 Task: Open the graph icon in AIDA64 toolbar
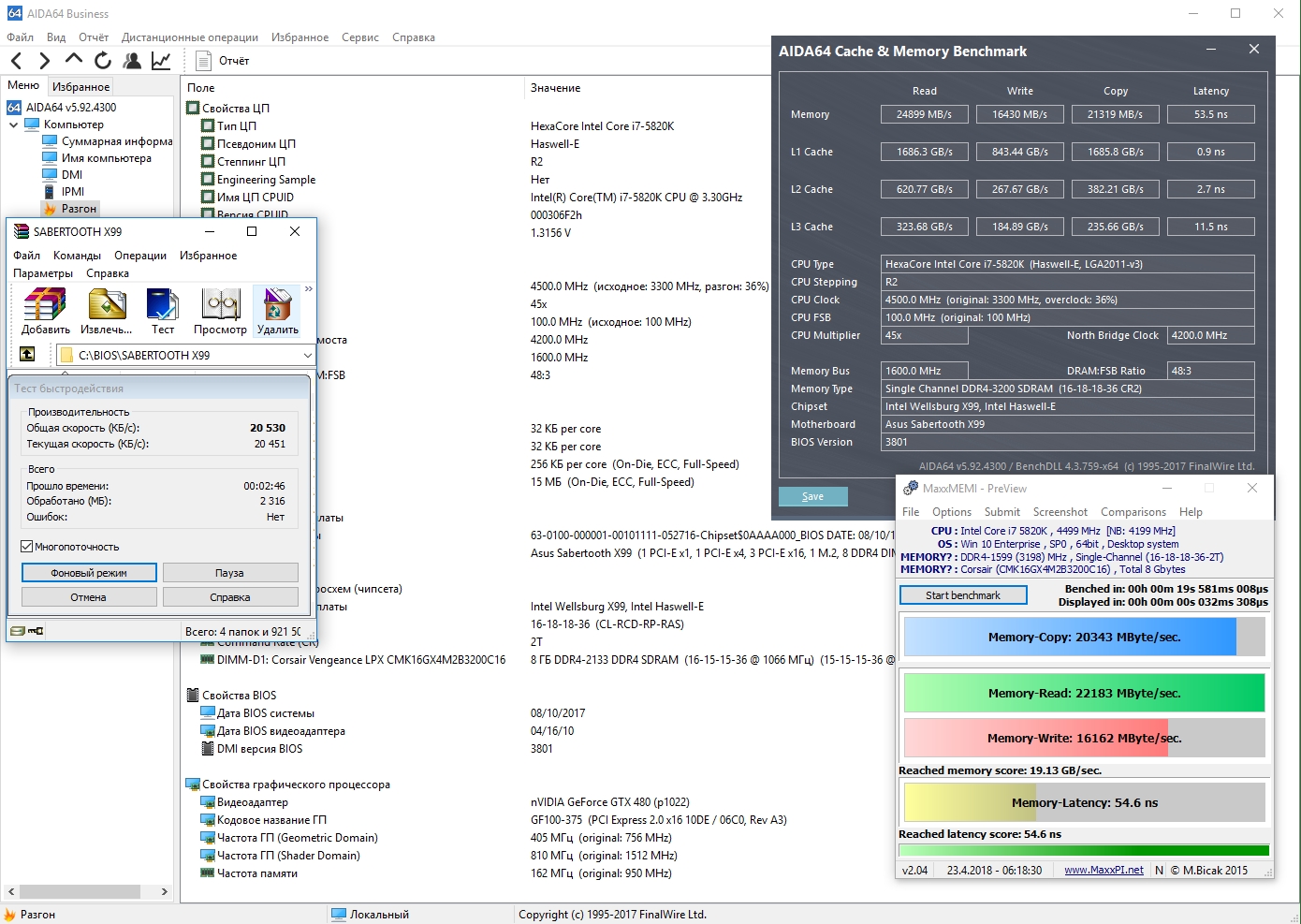click(x=161, y=61)
